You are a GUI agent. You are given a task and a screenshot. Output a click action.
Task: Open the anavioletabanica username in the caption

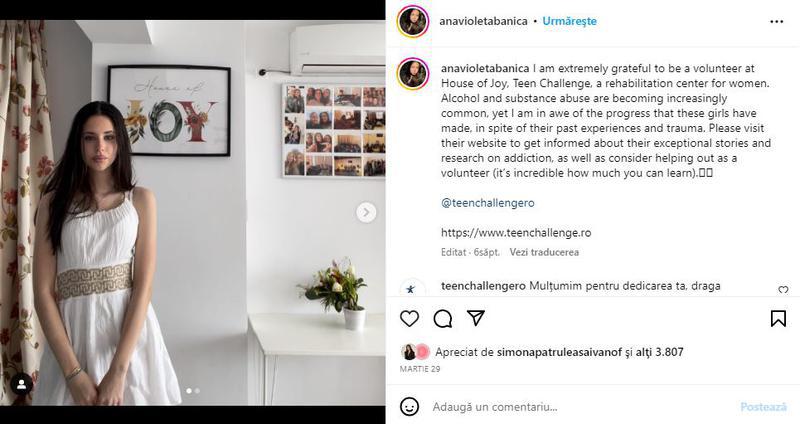[485, 68]
